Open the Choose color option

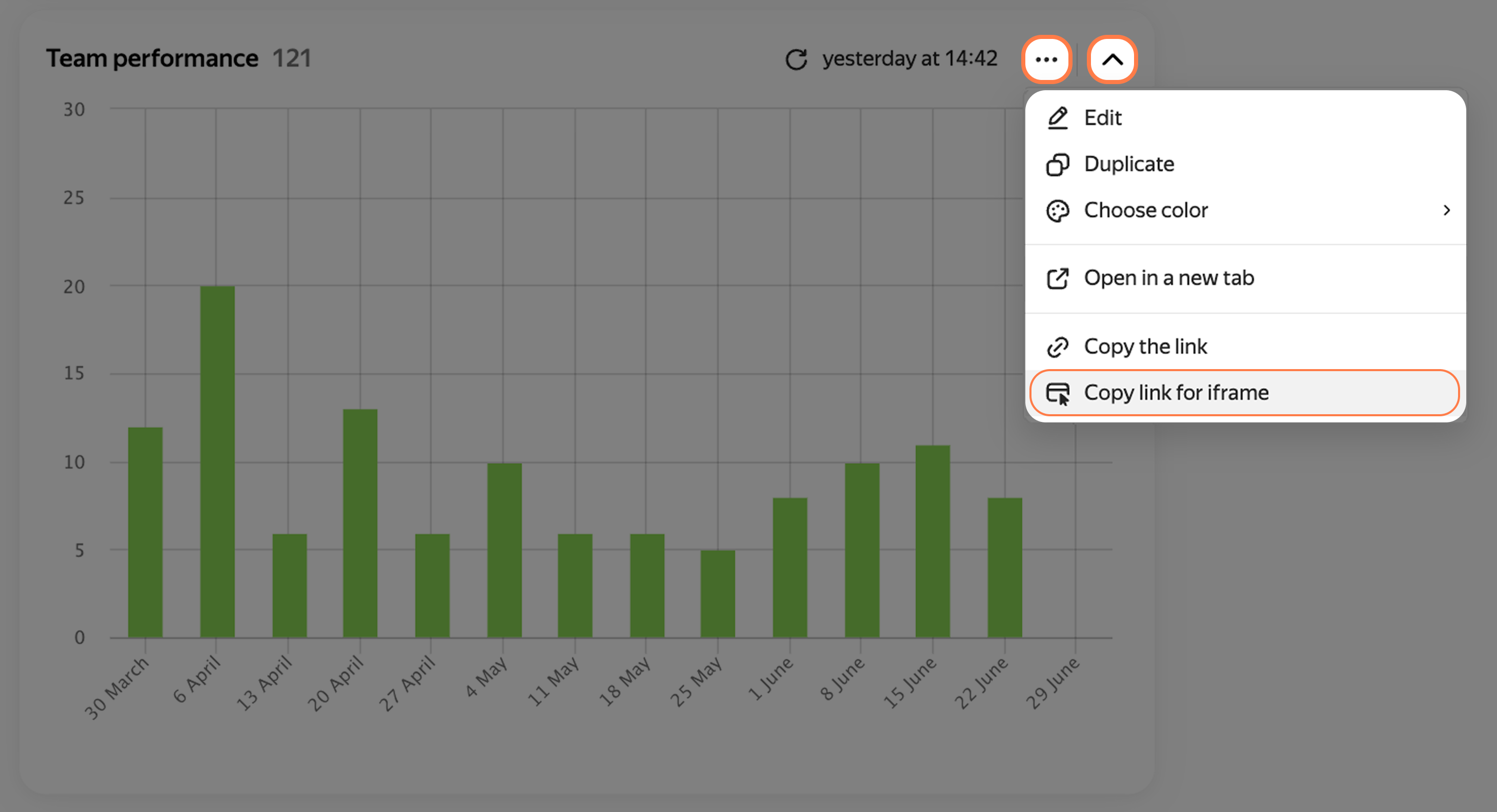tap(1245, 210)
